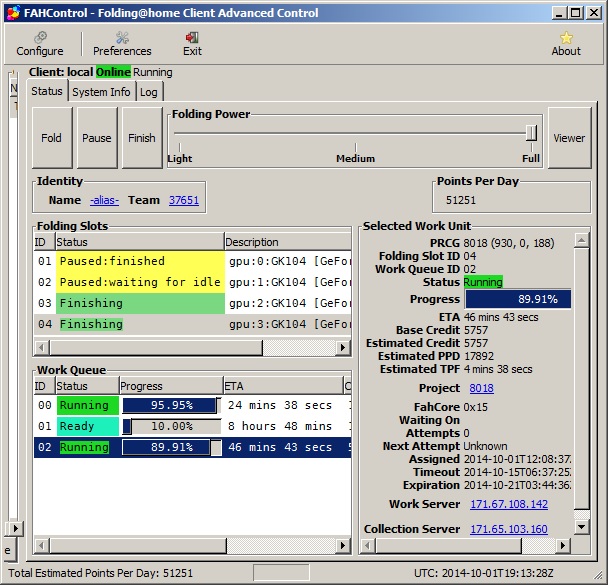Click Total Estimated Points Per Day text
Screen dimensions: 608x585
click(100, 573)
